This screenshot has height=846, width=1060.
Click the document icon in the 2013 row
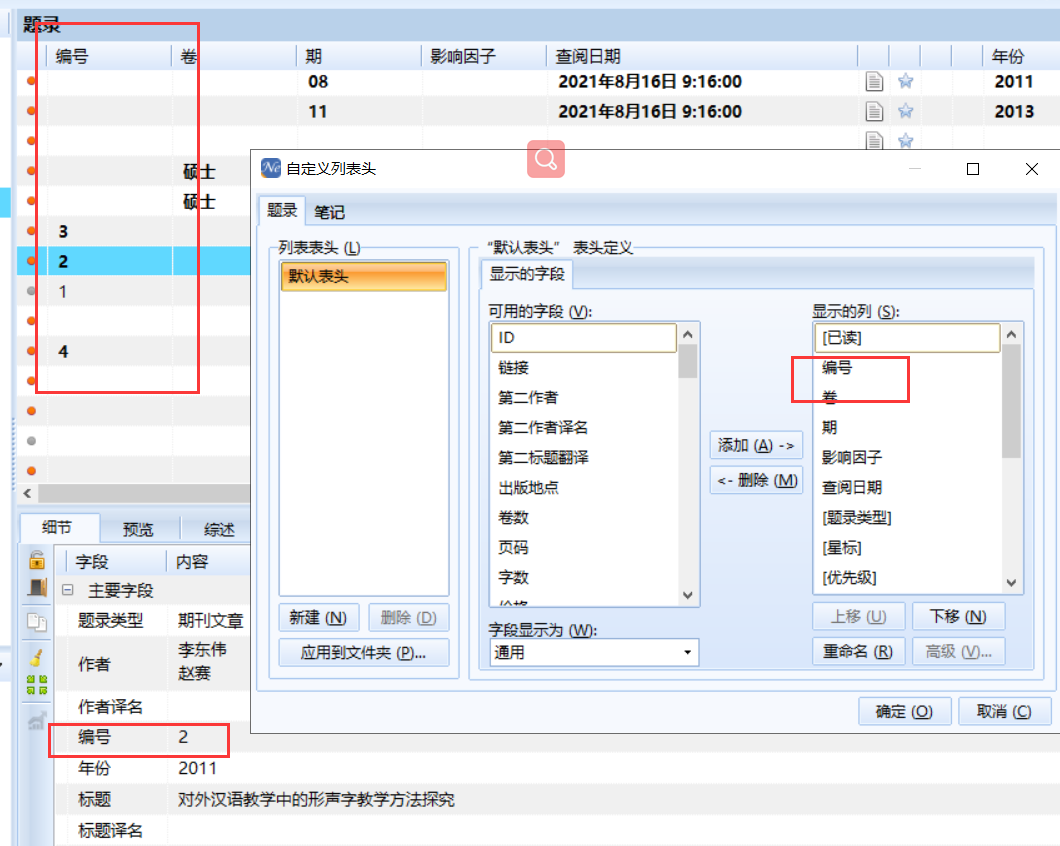pos(875,111)
